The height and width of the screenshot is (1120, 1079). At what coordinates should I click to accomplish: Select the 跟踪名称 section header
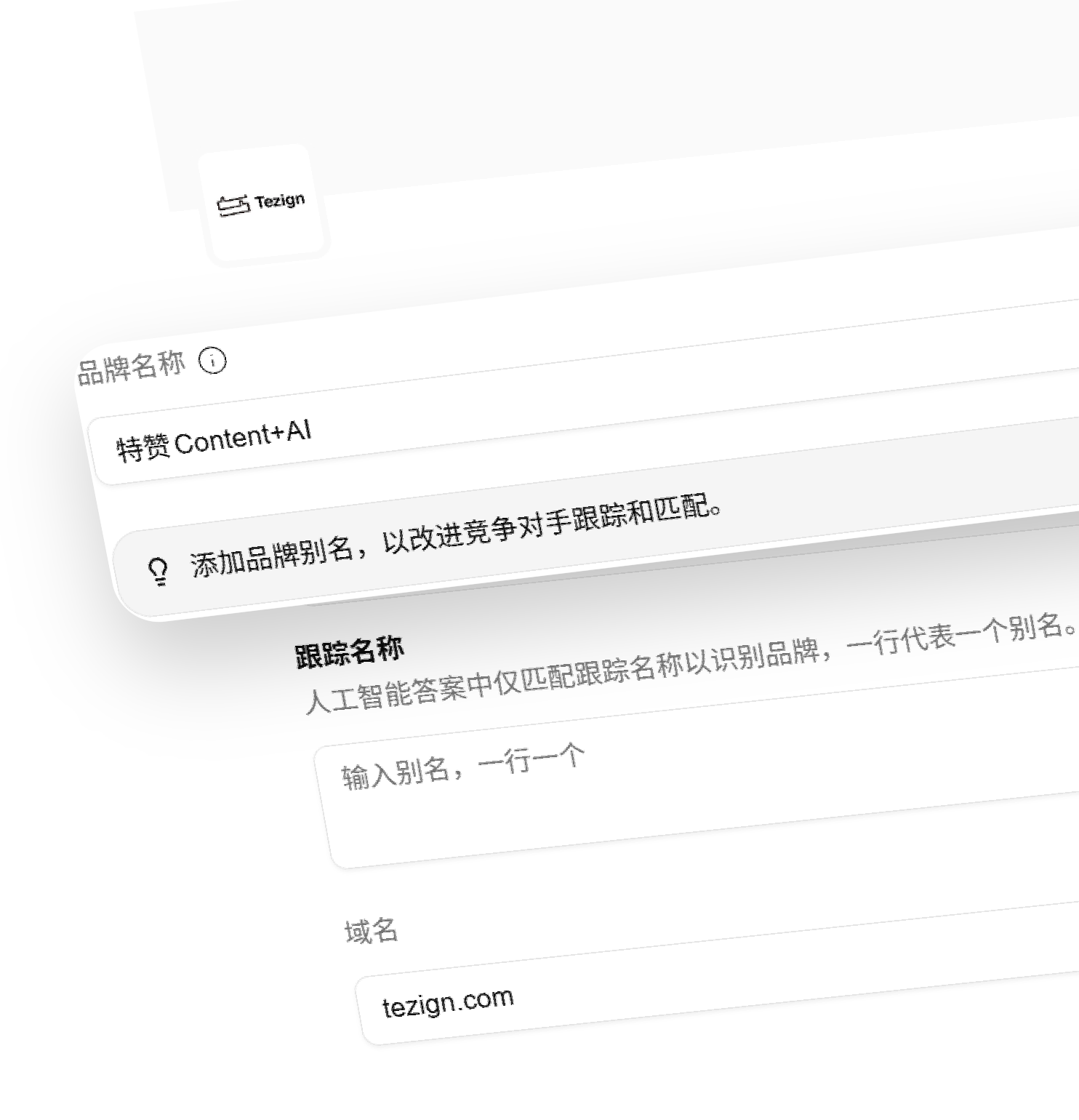coord(349,651)
